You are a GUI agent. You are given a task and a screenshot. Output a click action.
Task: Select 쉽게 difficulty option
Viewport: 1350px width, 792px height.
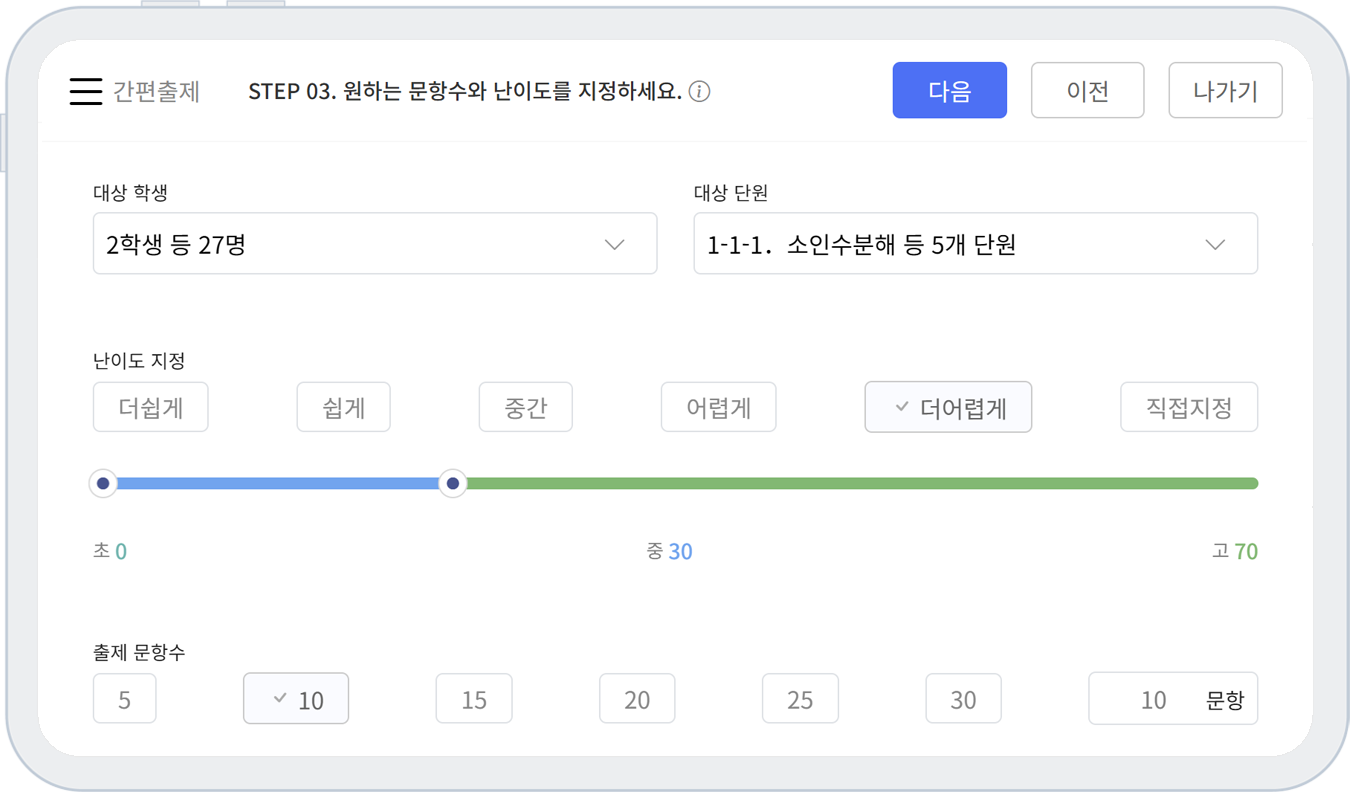click(343, 408)
